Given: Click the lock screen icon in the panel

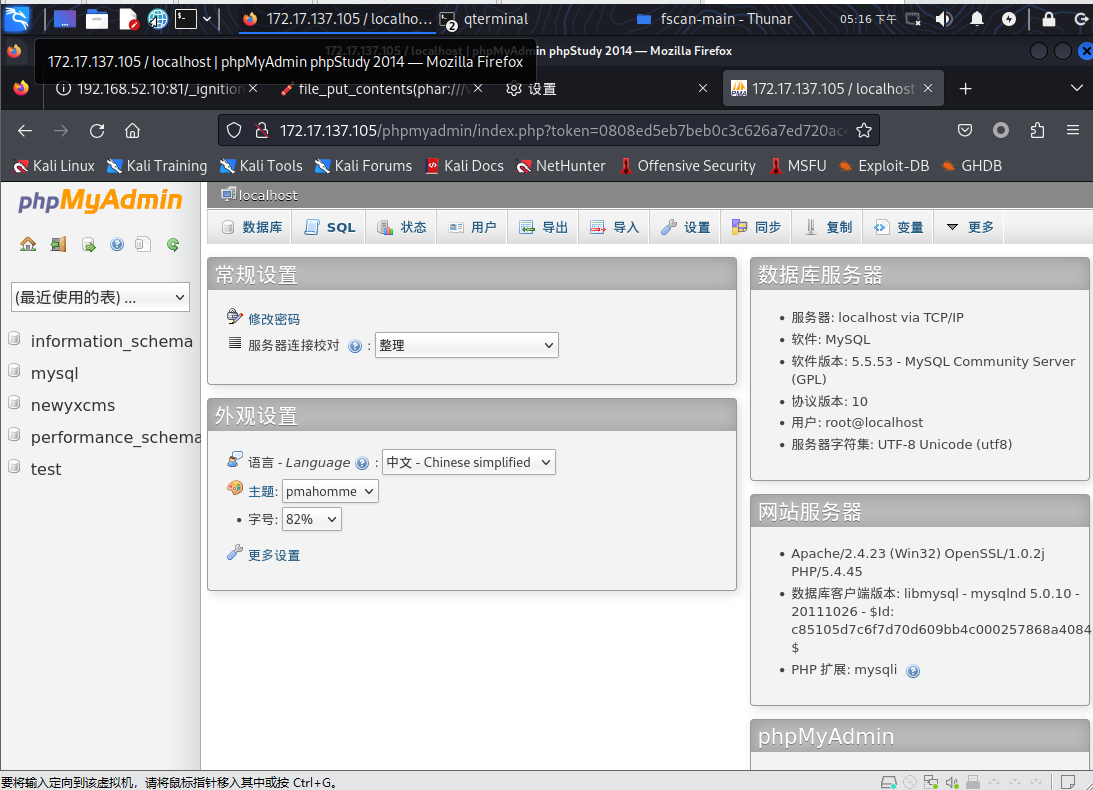Looking at the screenshot, I should coord(1048,19).
